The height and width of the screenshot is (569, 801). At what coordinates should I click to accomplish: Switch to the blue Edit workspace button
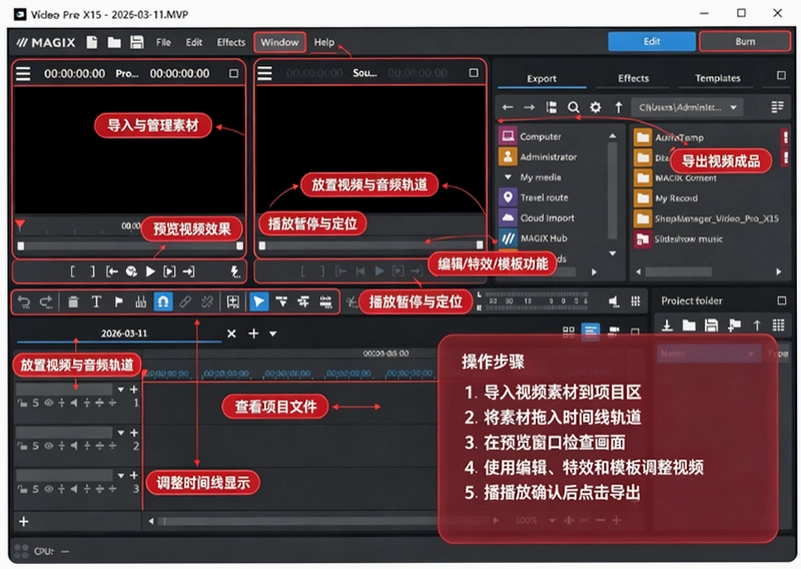click(651, 41)
